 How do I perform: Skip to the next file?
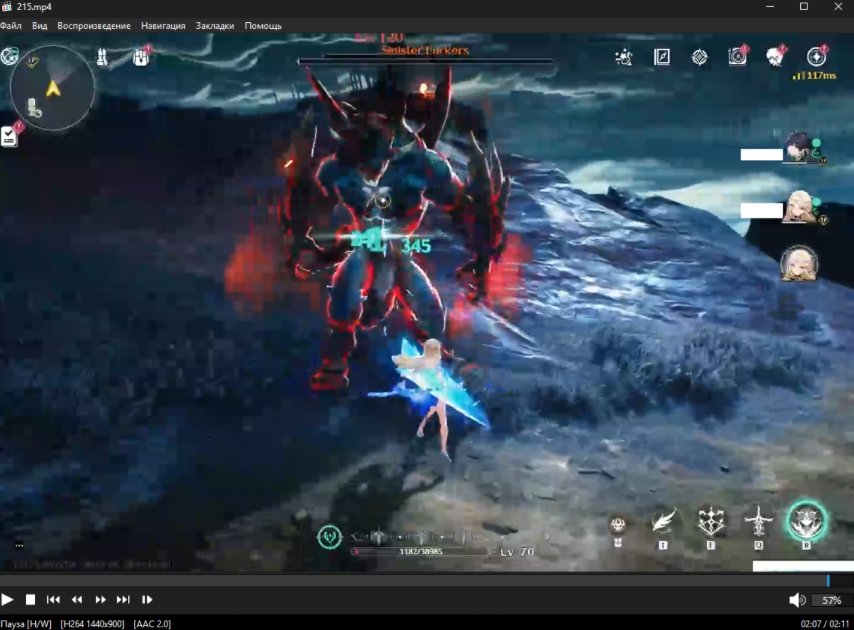[x=123, y=600]
